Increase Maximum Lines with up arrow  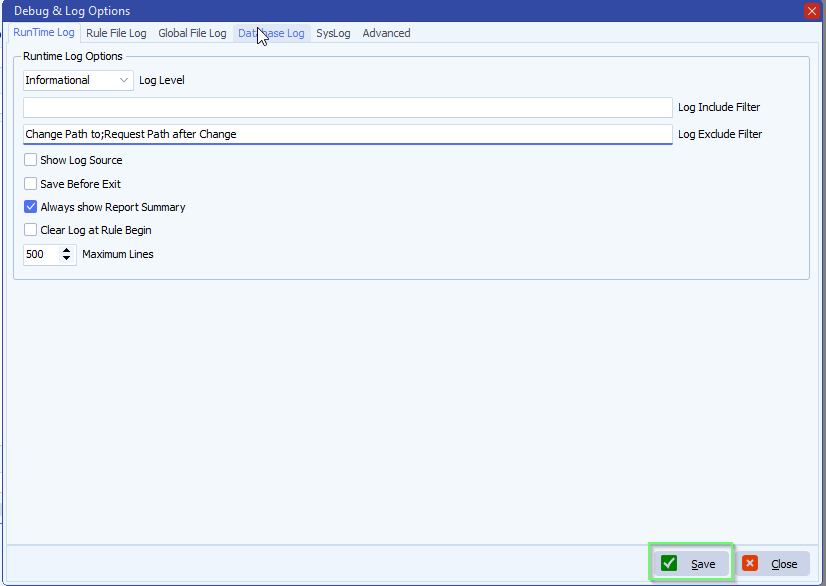coord(67,250)
